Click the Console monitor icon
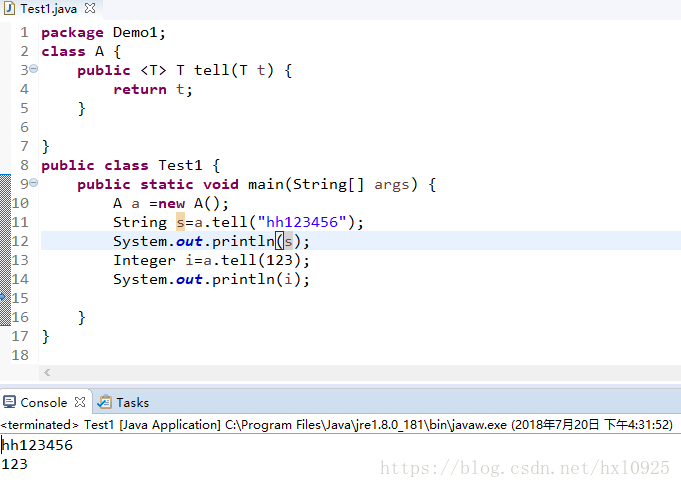The height and width of the screenshot is (488, 681). coord(9,402)
